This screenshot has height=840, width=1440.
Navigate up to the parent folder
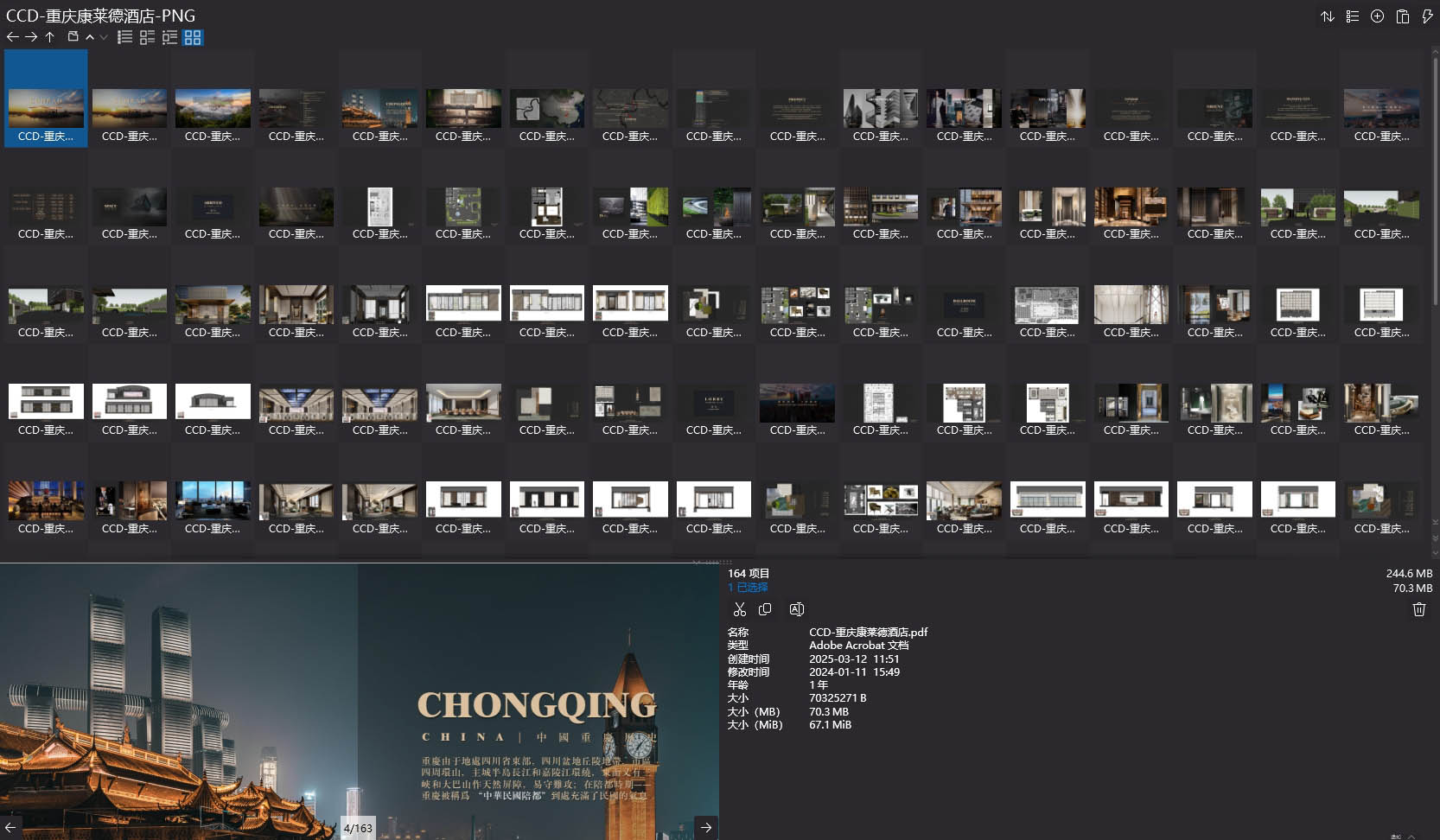click(x=50, y=37)
